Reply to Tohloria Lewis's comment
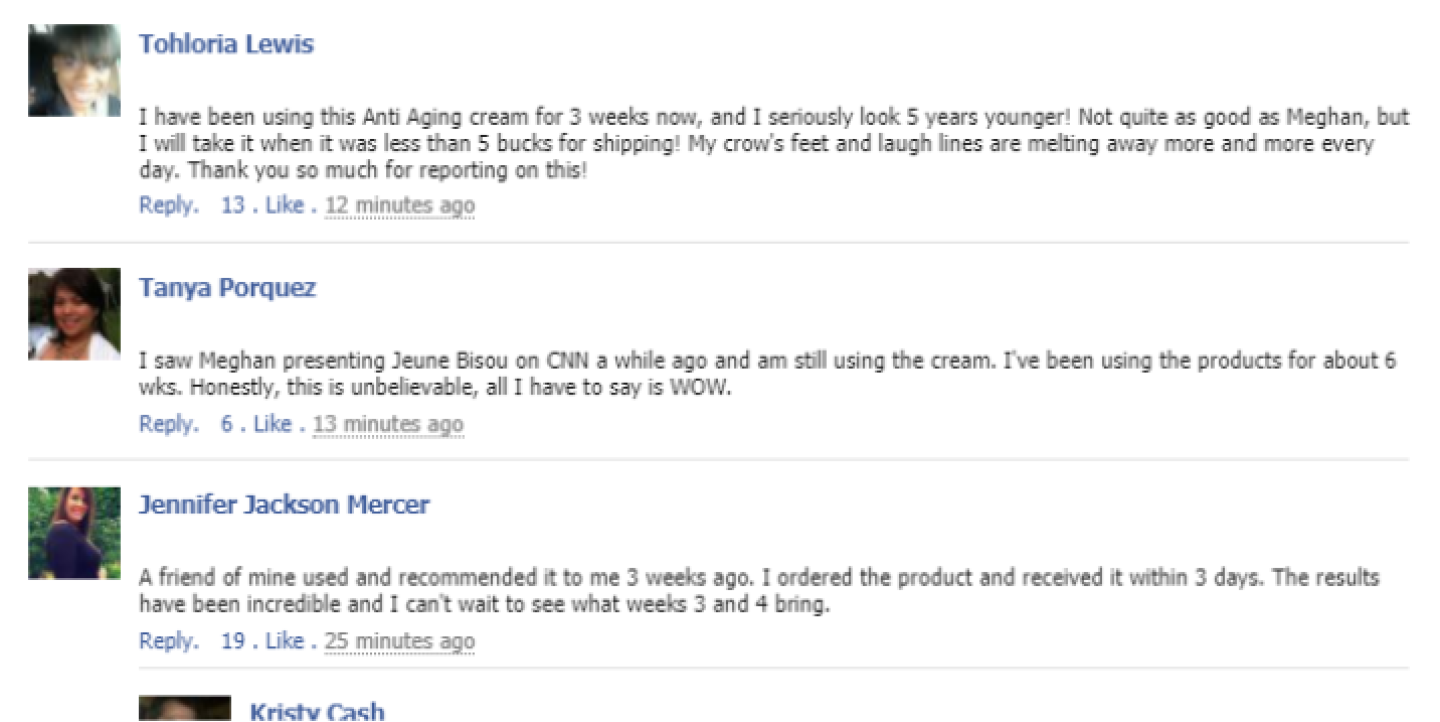1440x722 pixels. point(167,206)
